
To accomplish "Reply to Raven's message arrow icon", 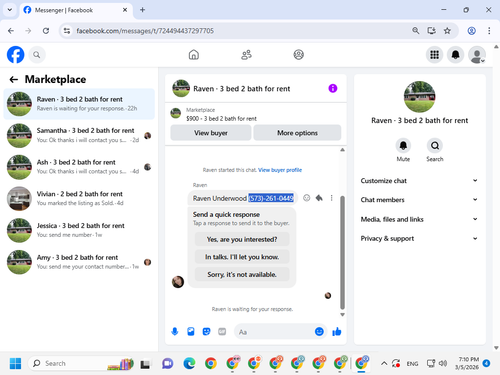I will (x=319, y=198).
